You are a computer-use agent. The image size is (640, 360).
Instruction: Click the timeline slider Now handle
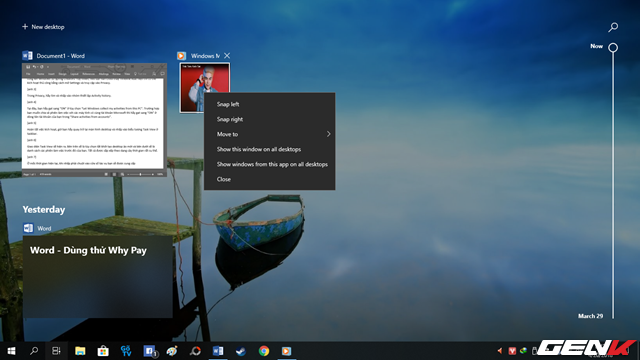[x=613, y=48]
